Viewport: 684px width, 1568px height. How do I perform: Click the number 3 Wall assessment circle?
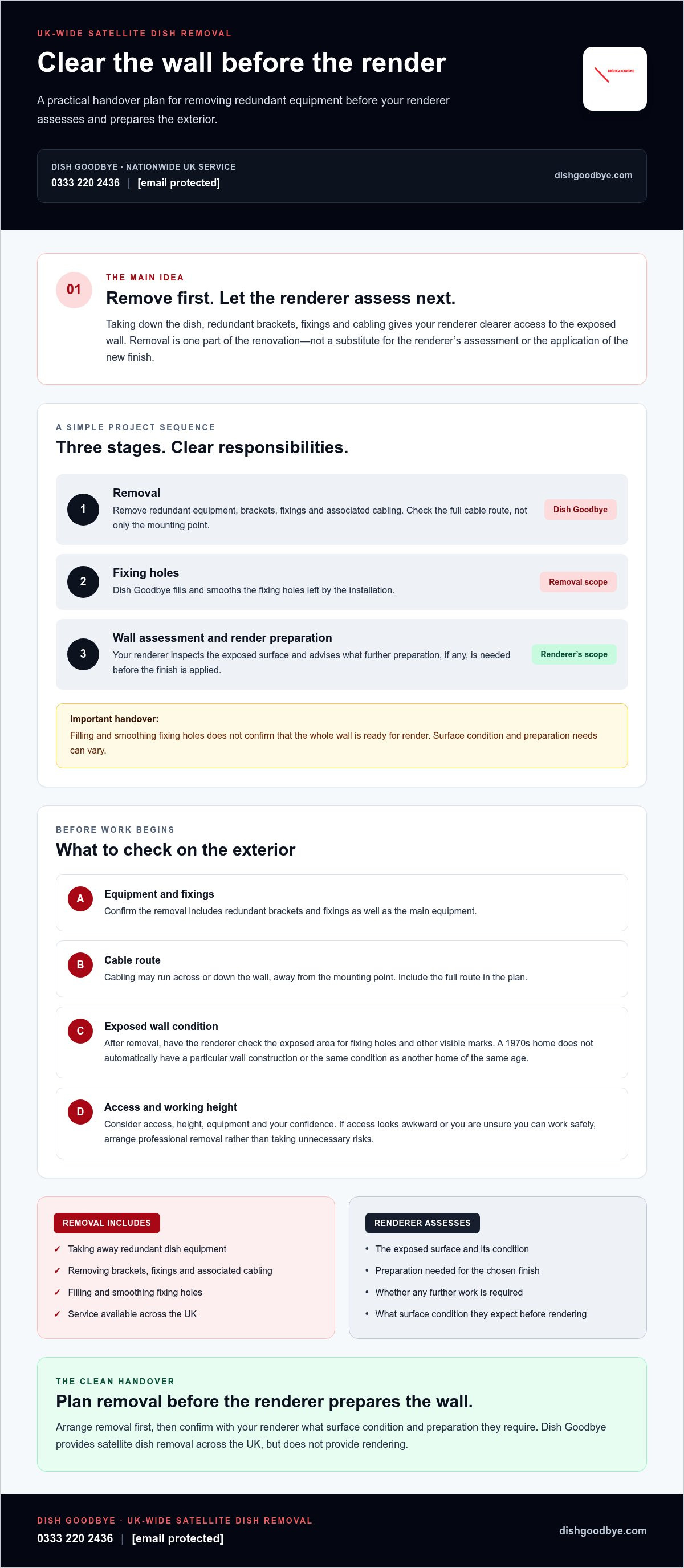(x=83, y=654)
